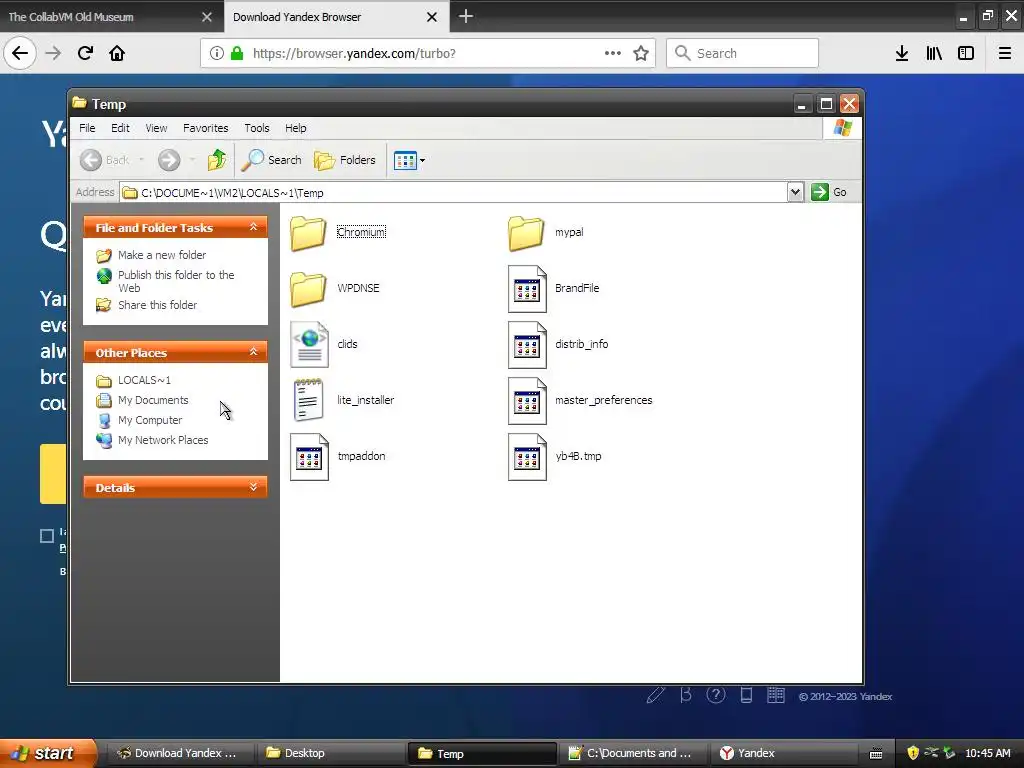Select the tmpaddon file icon
1024x768 pixels.
(309, 457)
